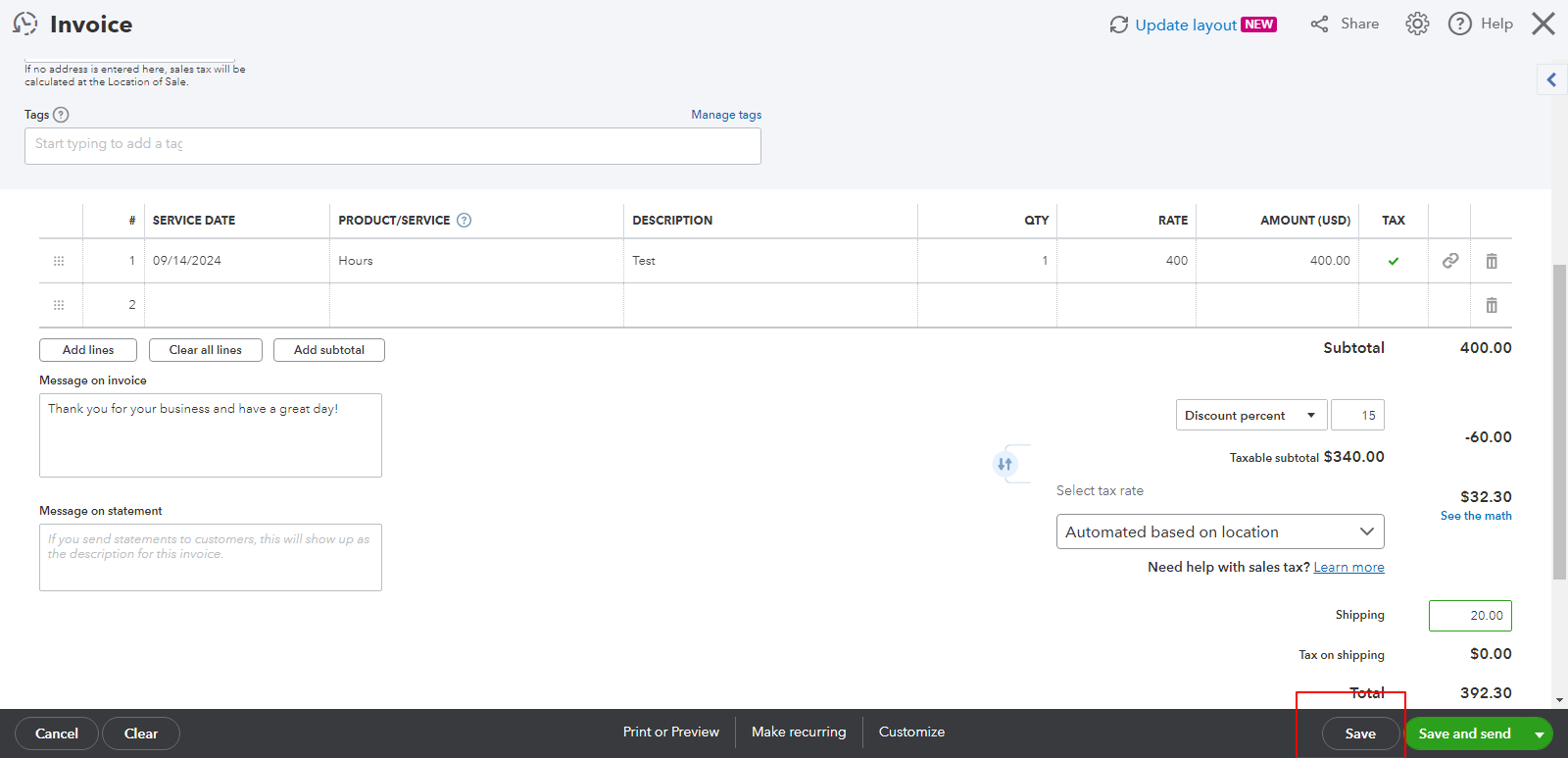Screen dimensions: 1568x758
Task: Open the Save and send dropdown arrow
Action: click(x=1540, y=734)
